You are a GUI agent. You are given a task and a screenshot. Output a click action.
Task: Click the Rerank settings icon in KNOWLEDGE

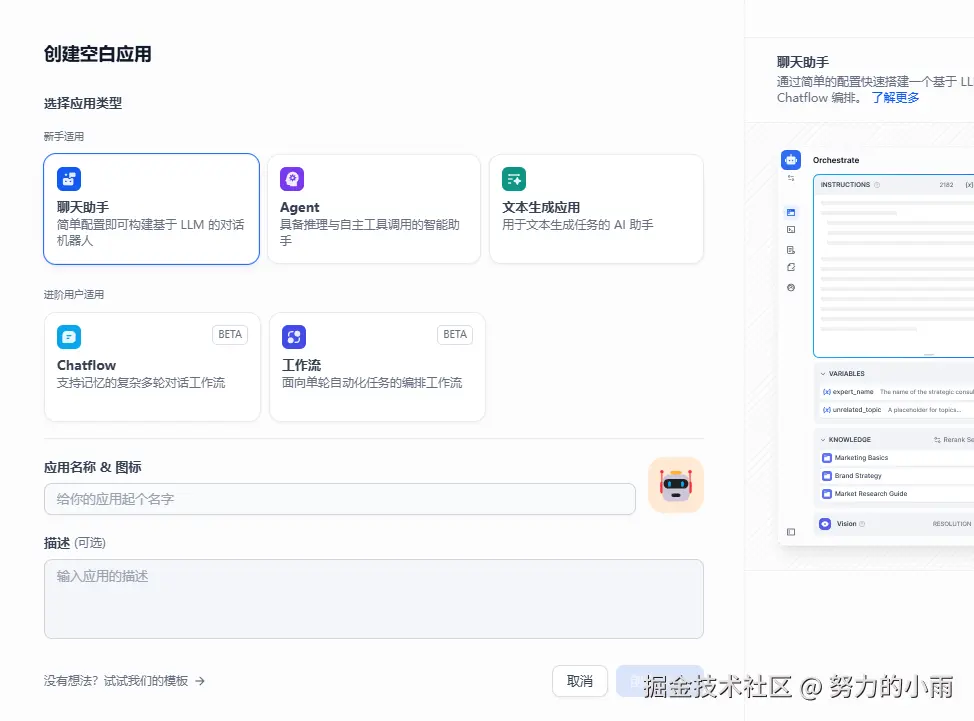click(x=937, y=440)
